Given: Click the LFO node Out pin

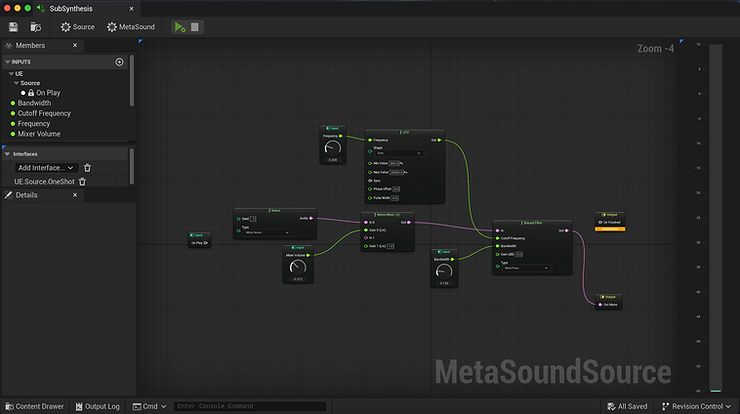Looking at the screenshot, I should click(x=439, y=140).
